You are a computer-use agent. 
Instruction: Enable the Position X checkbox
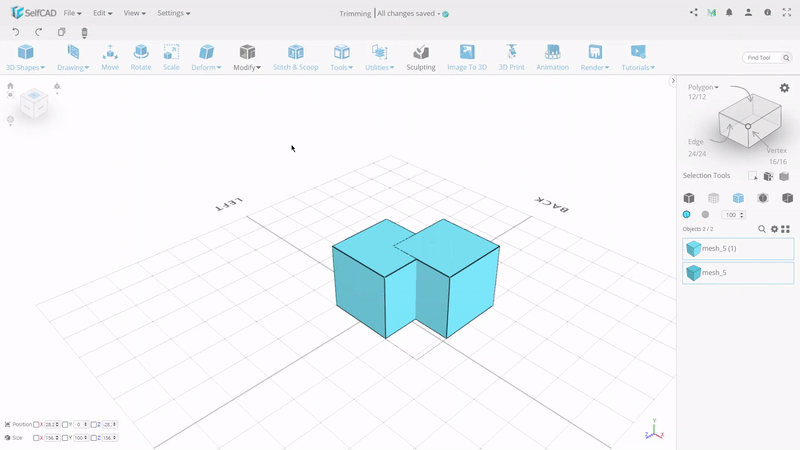pyautogui.click(x=36, y=424)
